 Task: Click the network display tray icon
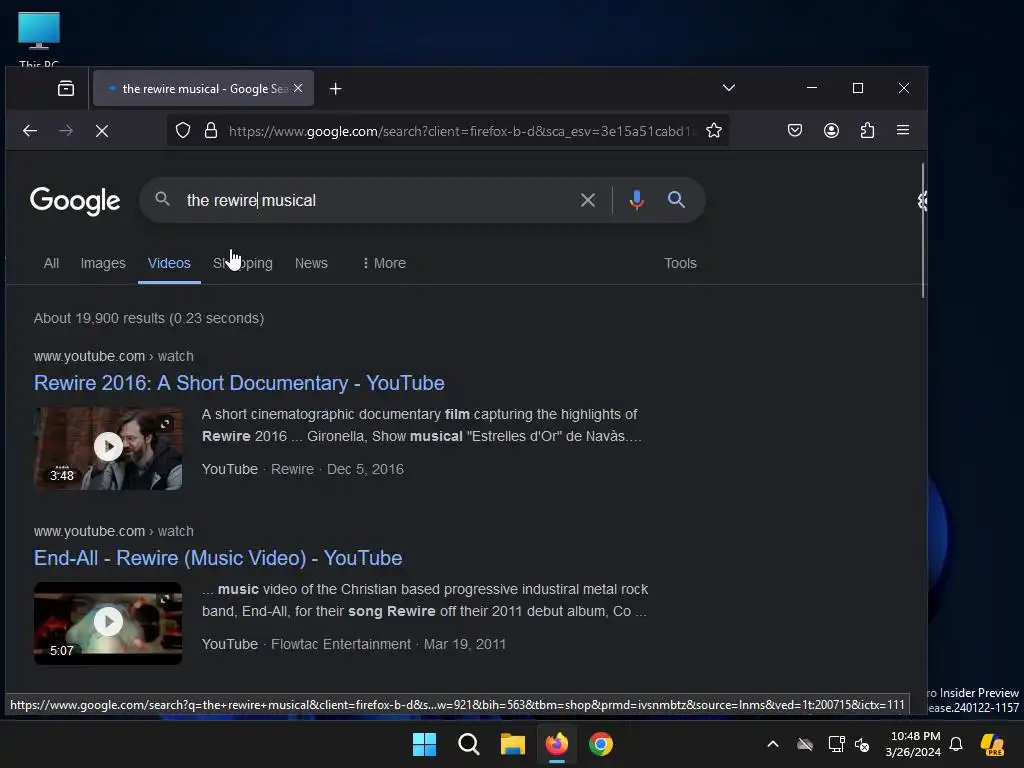coord(836,744)
